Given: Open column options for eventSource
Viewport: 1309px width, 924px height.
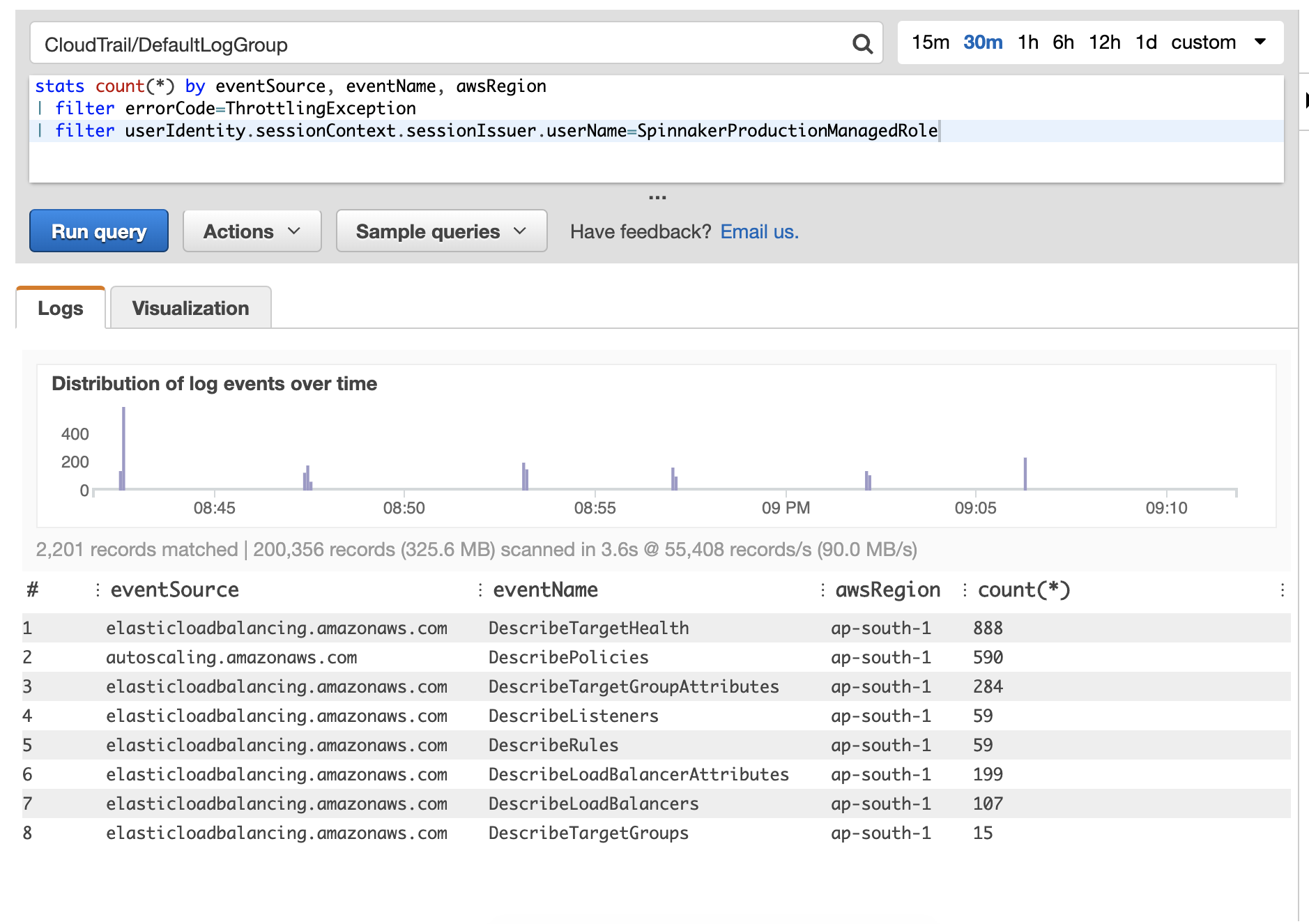Looking at the screenshot, I should pos(98,590).
